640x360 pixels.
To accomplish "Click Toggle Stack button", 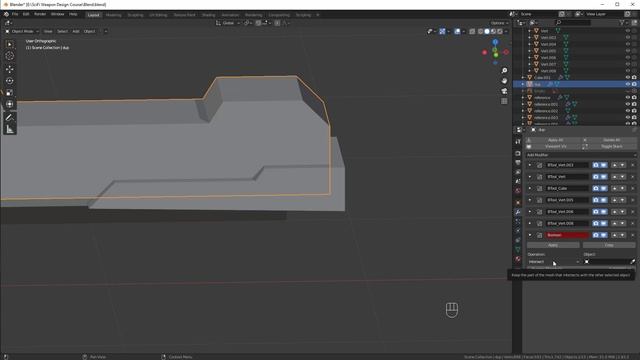I will [x=609, y=147].
